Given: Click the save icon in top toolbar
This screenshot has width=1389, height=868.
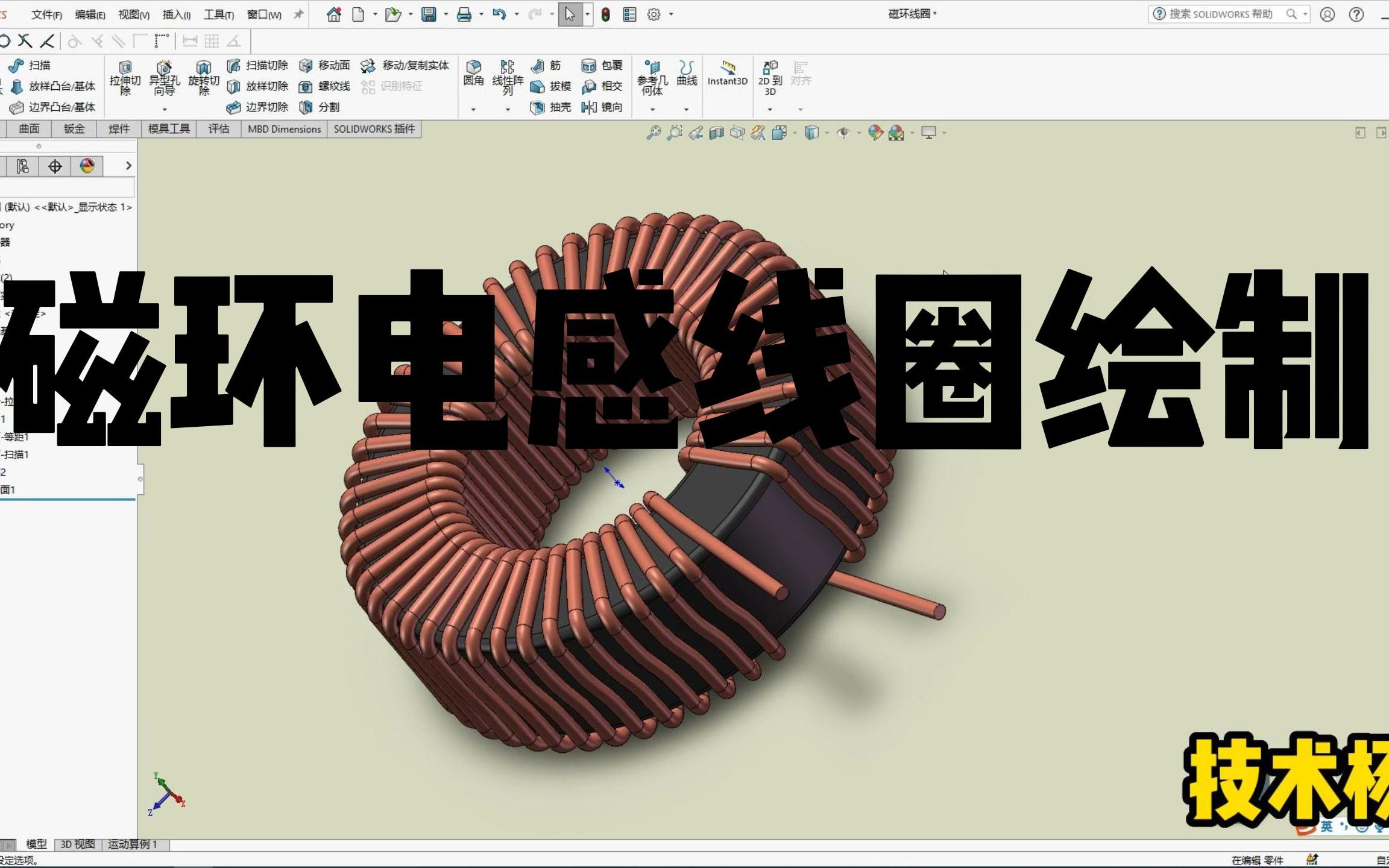Looking at the screenshot, I should point(429,14).
